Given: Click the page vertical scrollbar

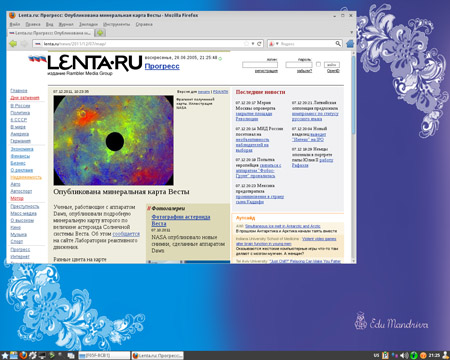Looking at the screenshot, I should coord(353,157).
